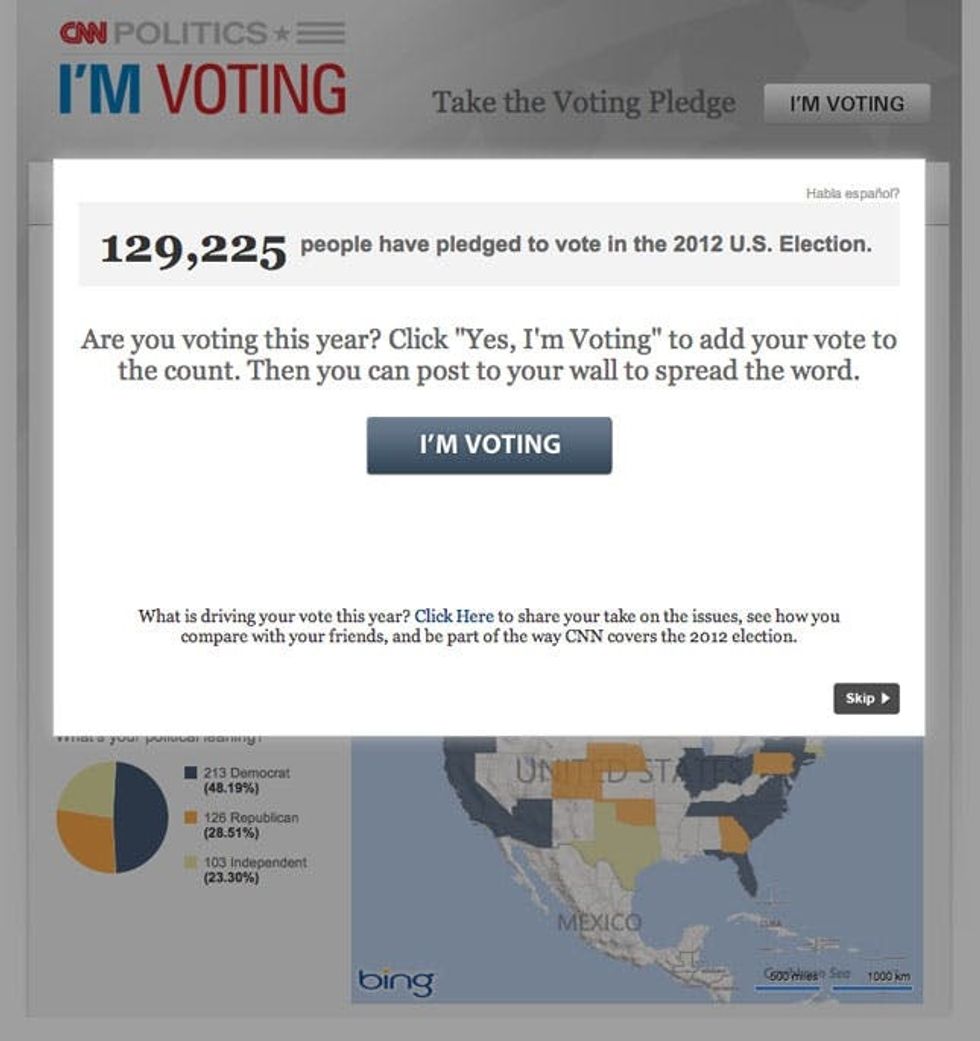Viewport: 980px width, 1041px height.
Task: Click the CNN logo in the header
Action: click(x=83, y=33)
